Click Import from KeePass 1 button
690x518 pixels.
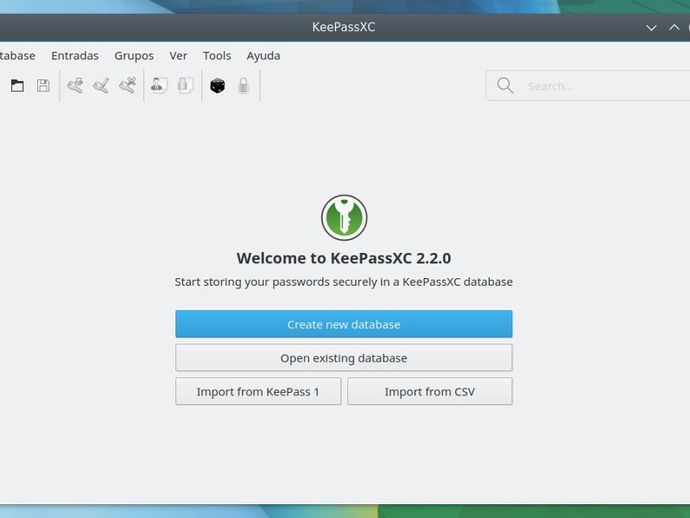coord(258,391)
